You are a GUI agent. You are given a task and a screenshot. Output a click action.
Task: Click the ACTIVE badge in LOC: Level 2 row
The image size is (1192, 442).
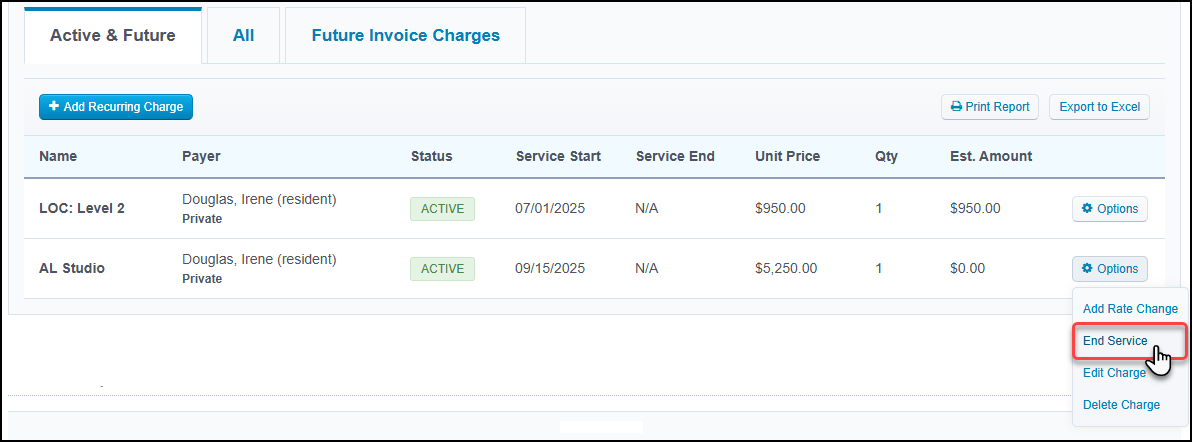pyautogui.click(x=442, y=208)
